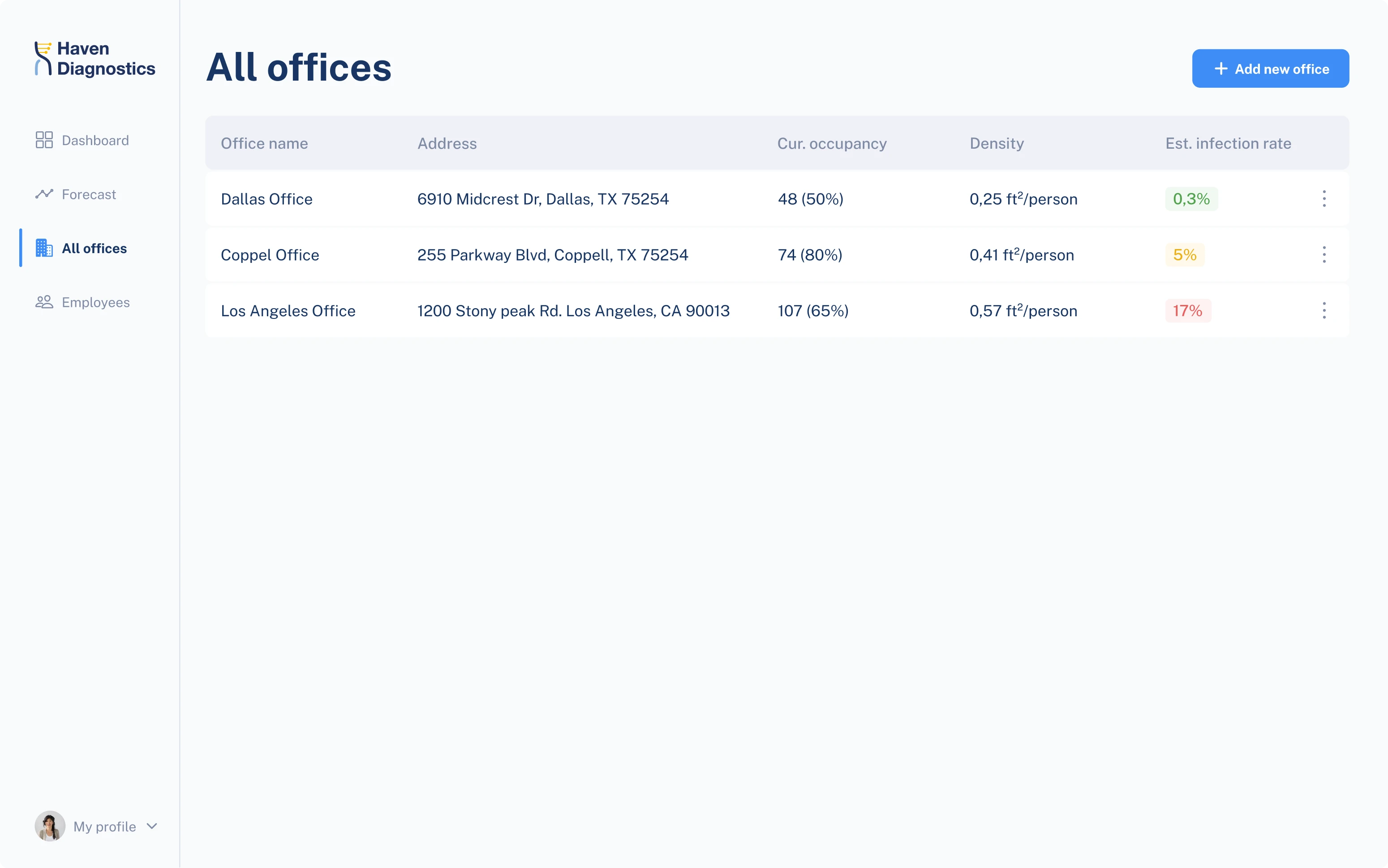Select the Employees people icon

(x=44, y=302)
